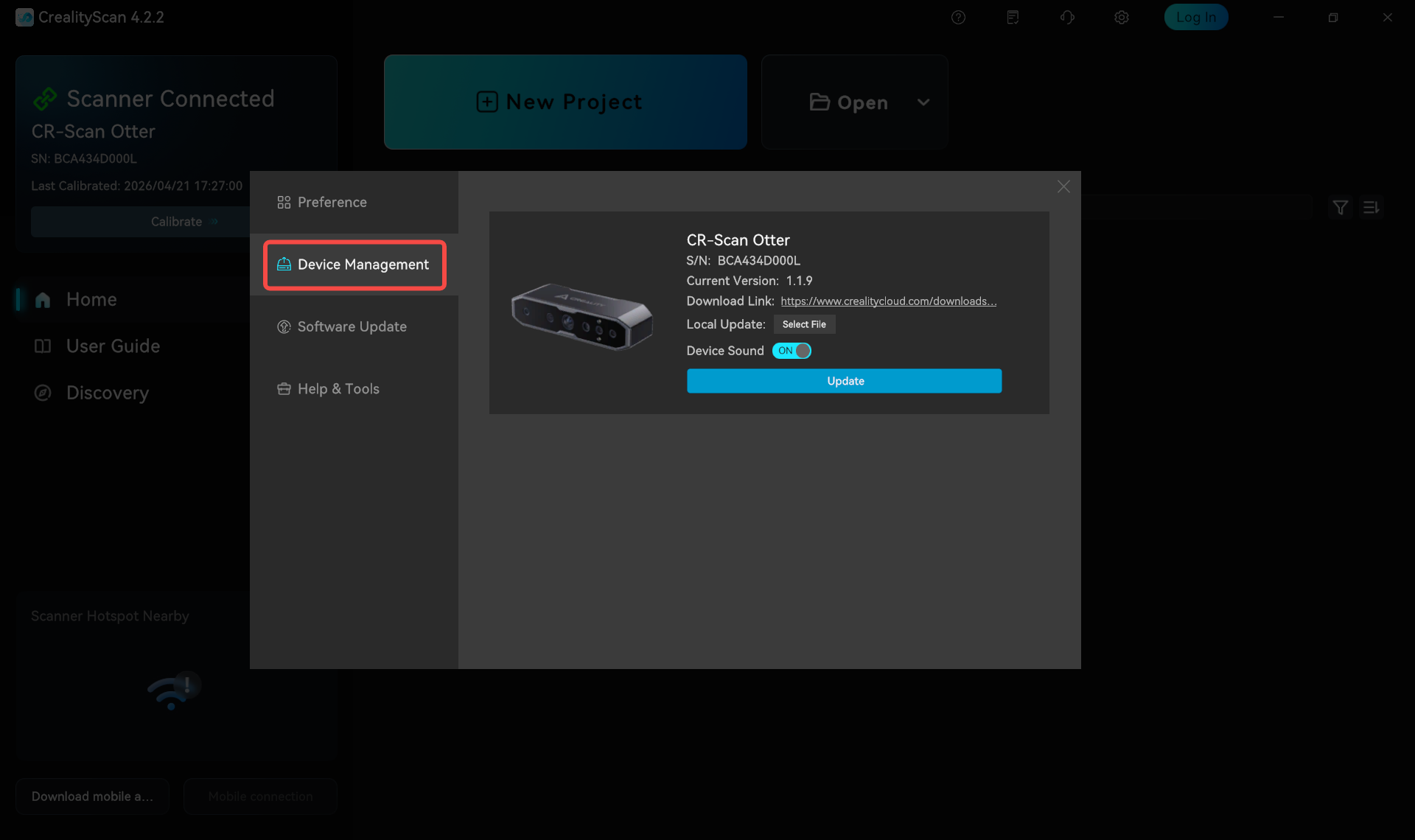Click the Download mobile app button
1415x840 pixels.
pos(92,797)
